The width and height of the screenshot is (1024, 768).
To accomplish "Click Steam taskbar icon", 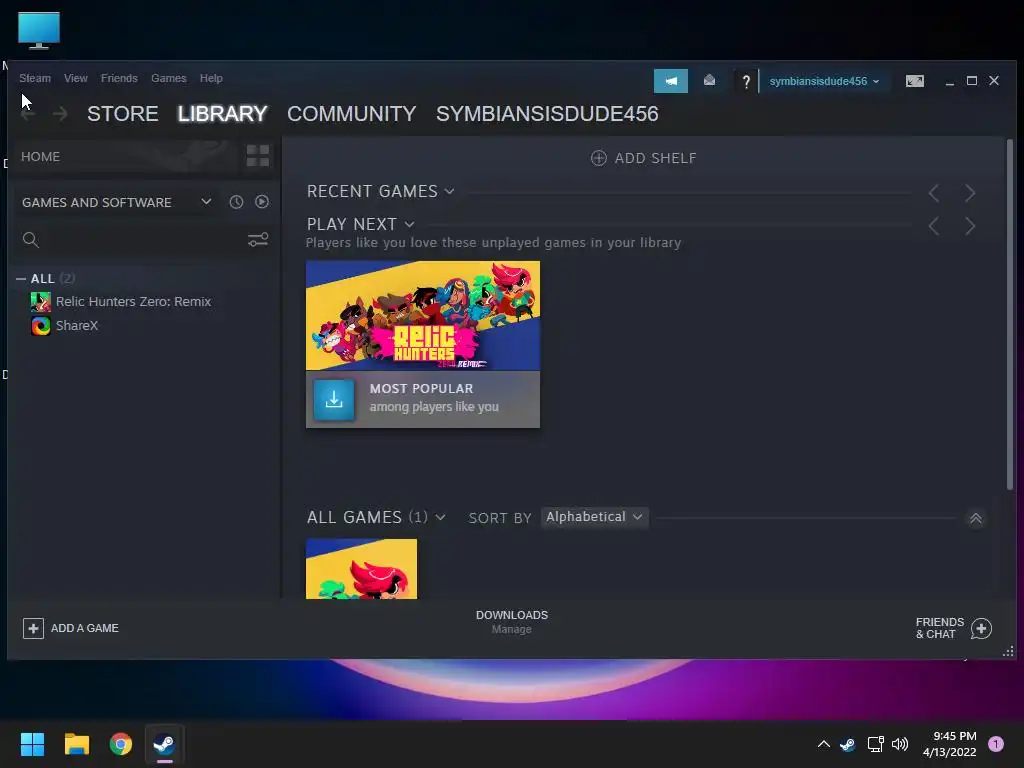I will tap(164, 744).
